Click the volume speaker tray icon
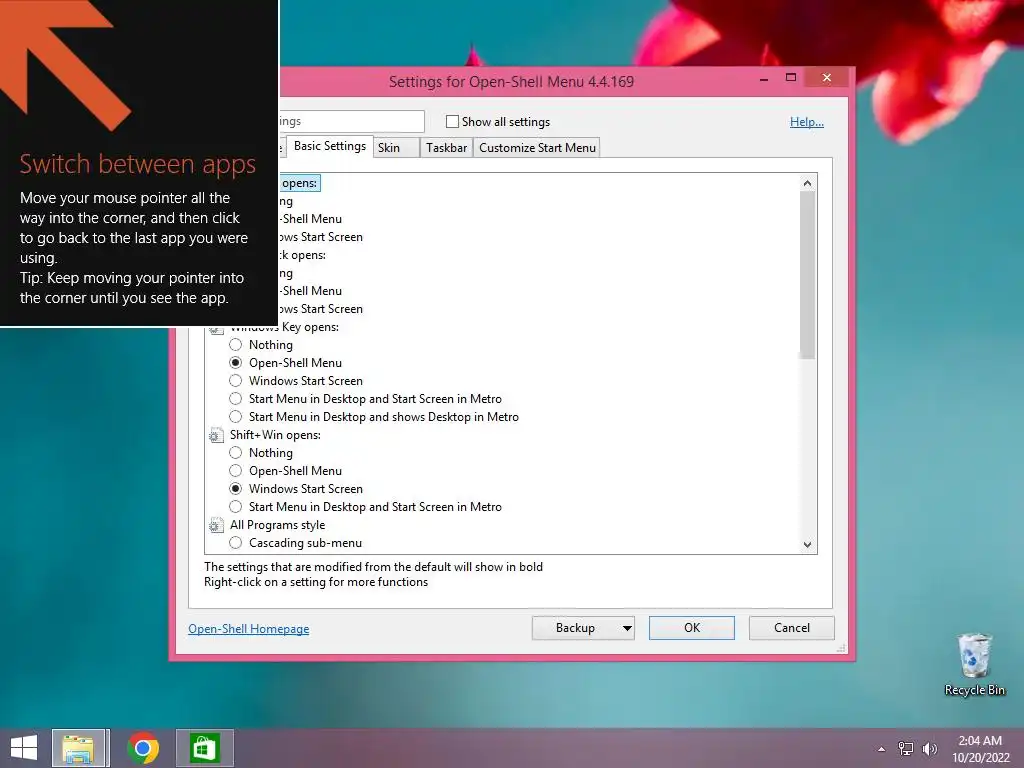 click(929, 749)
